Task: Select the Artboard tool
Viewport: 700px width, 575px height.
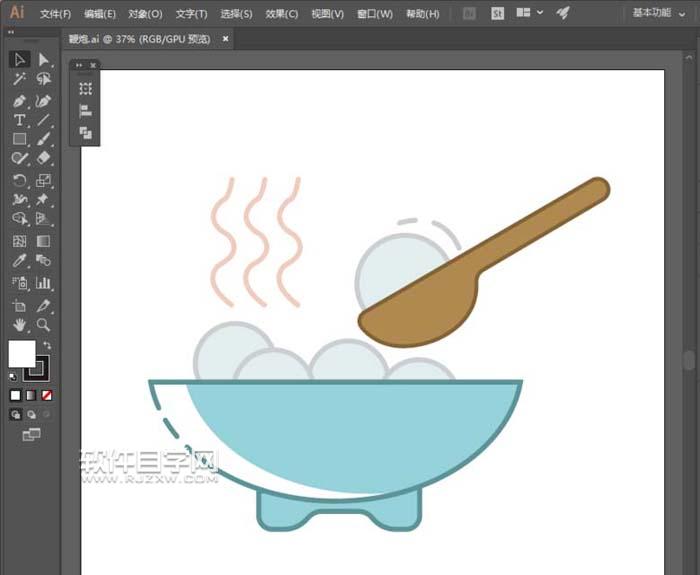Action: click(20, 306)
